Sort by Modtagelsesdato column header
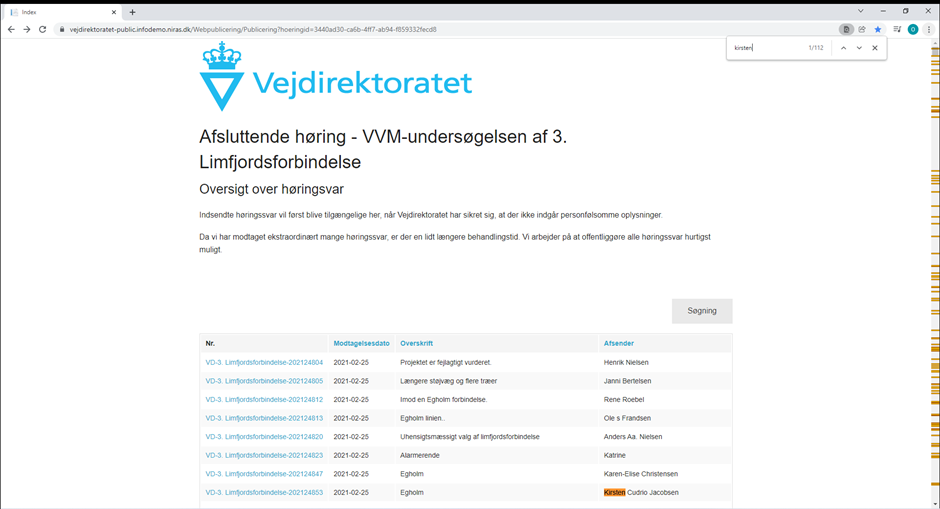Image resolution: width=940 pixels, height=509 pixels. point(361,344)
